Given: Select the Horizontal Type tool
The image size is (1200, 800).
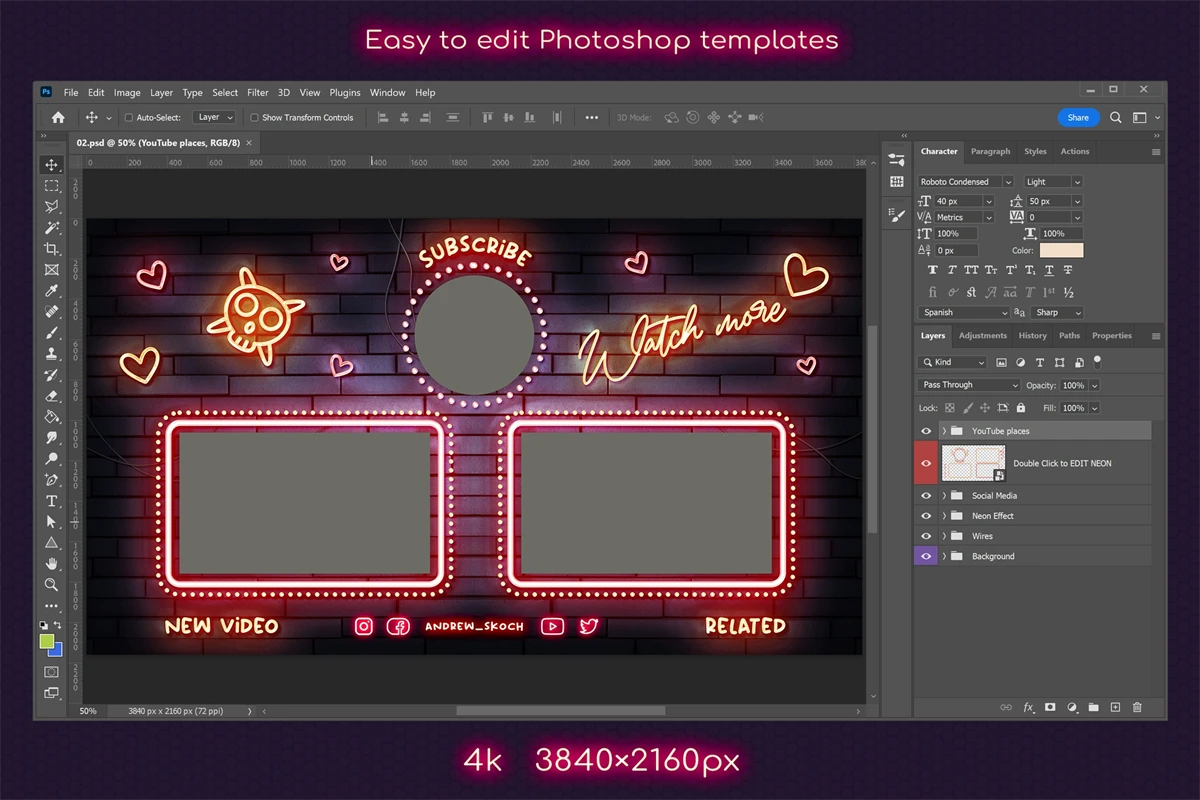Looking at the screenshot, I should 52,501.
